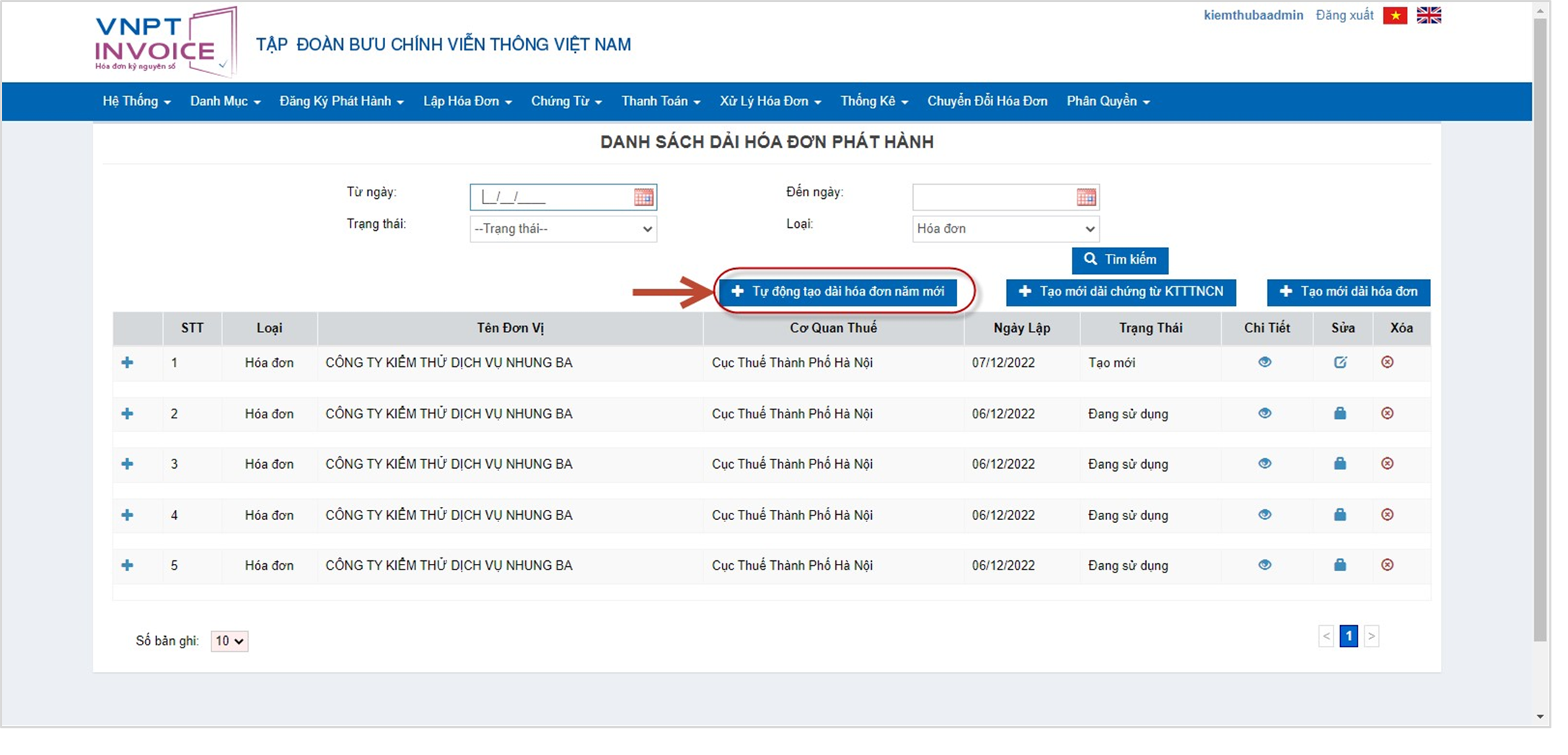The height and width of the screenshot is (755, 1568).
Task: Change Số bản ghi records per page
Action: (x=229, y=641)
